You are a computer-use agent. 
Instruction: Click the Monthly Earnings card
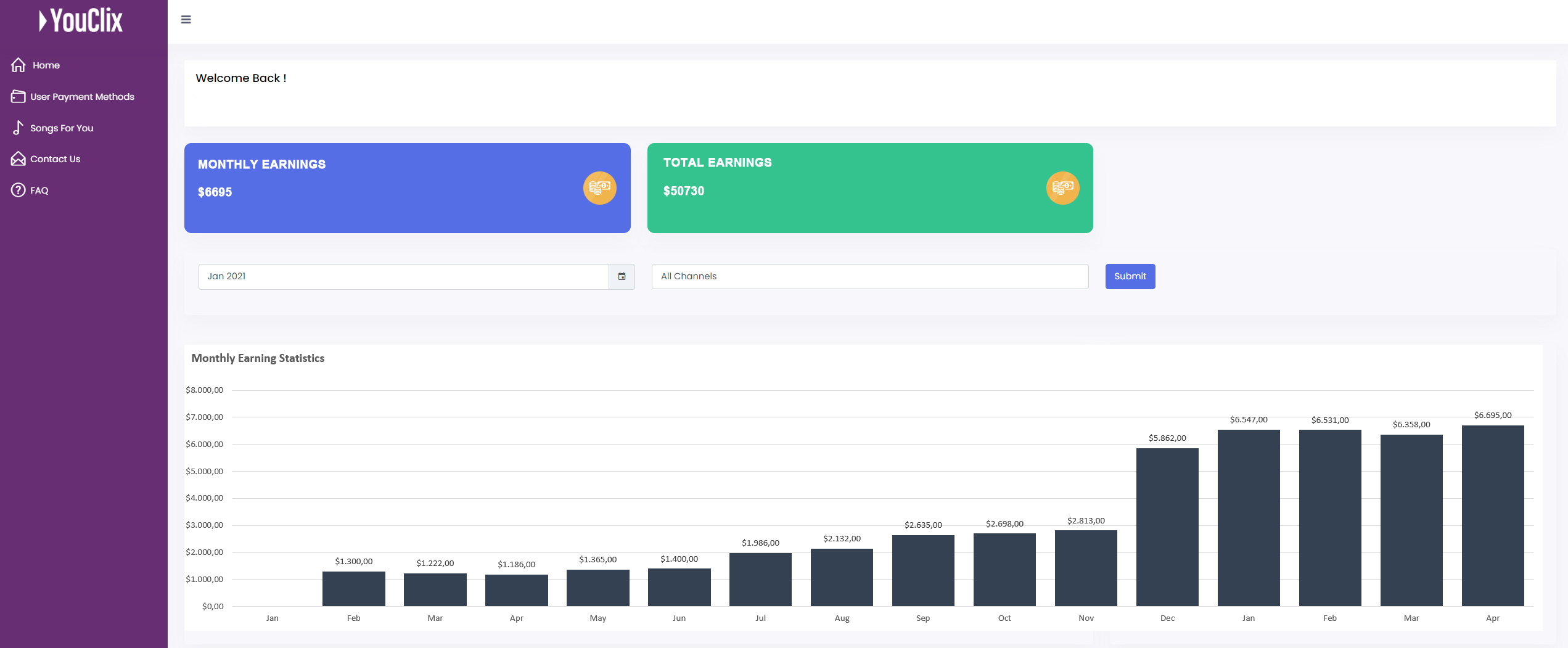point(407,188)
